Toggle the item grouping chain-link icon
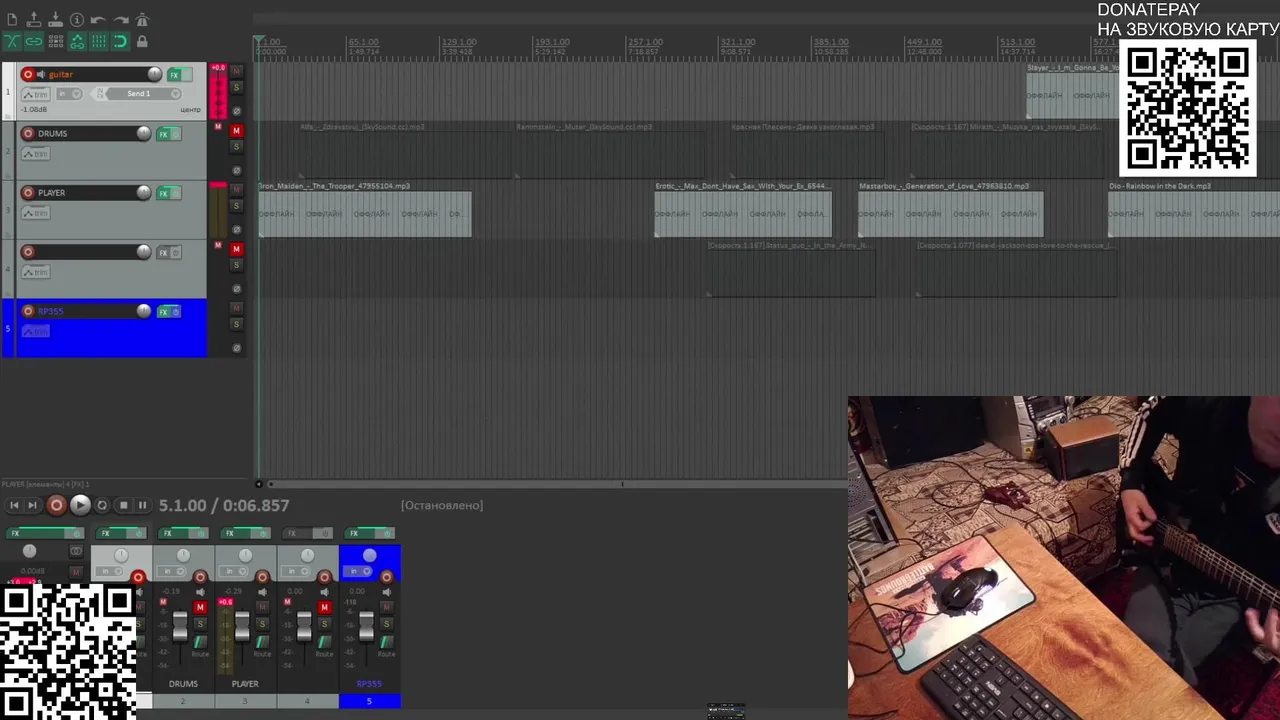Image resolution: width=1280 pixels, height=720 pixels. click(x=34, y=41)
